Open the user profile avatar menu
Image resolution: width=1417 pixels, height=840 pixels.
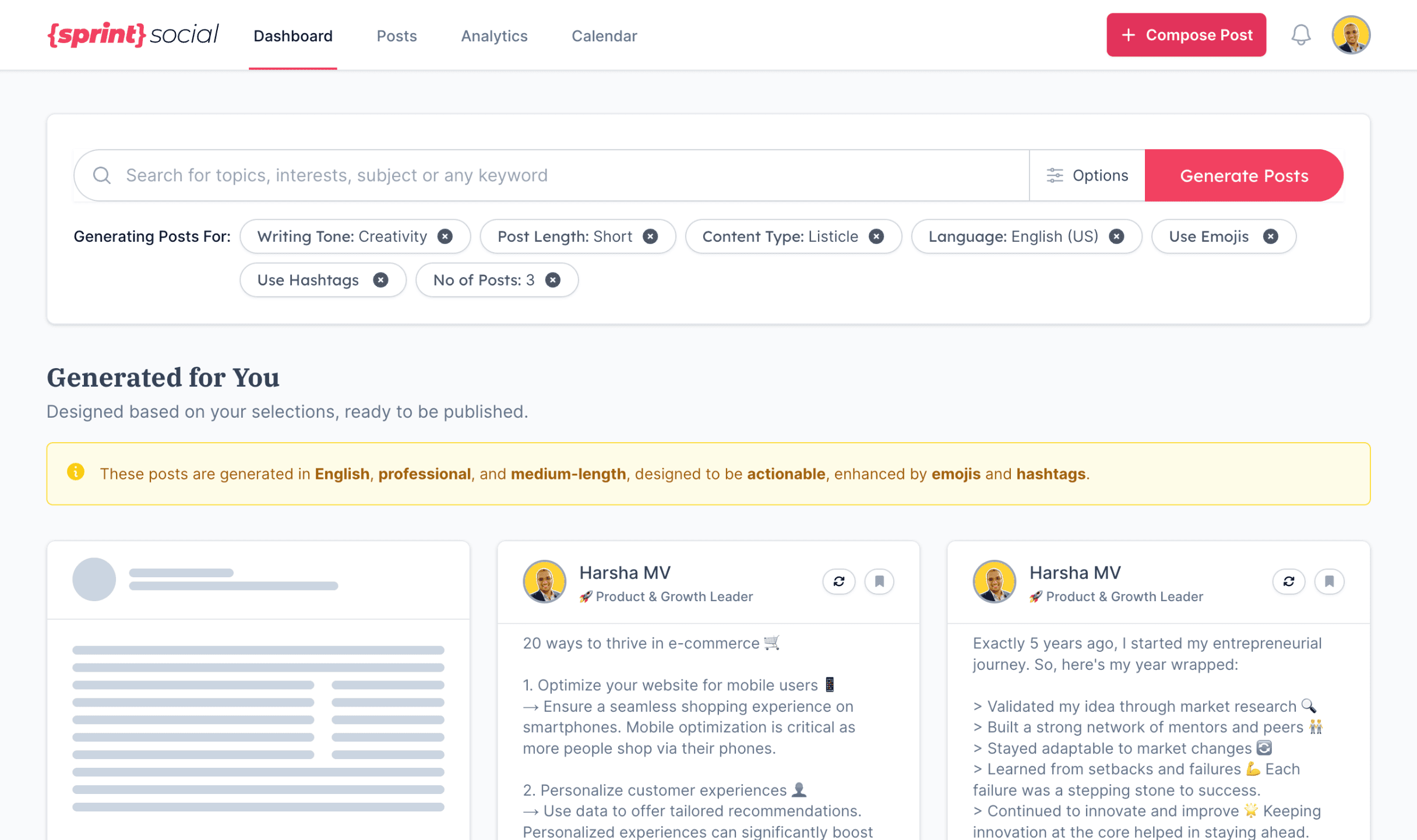coord(1350,35)
